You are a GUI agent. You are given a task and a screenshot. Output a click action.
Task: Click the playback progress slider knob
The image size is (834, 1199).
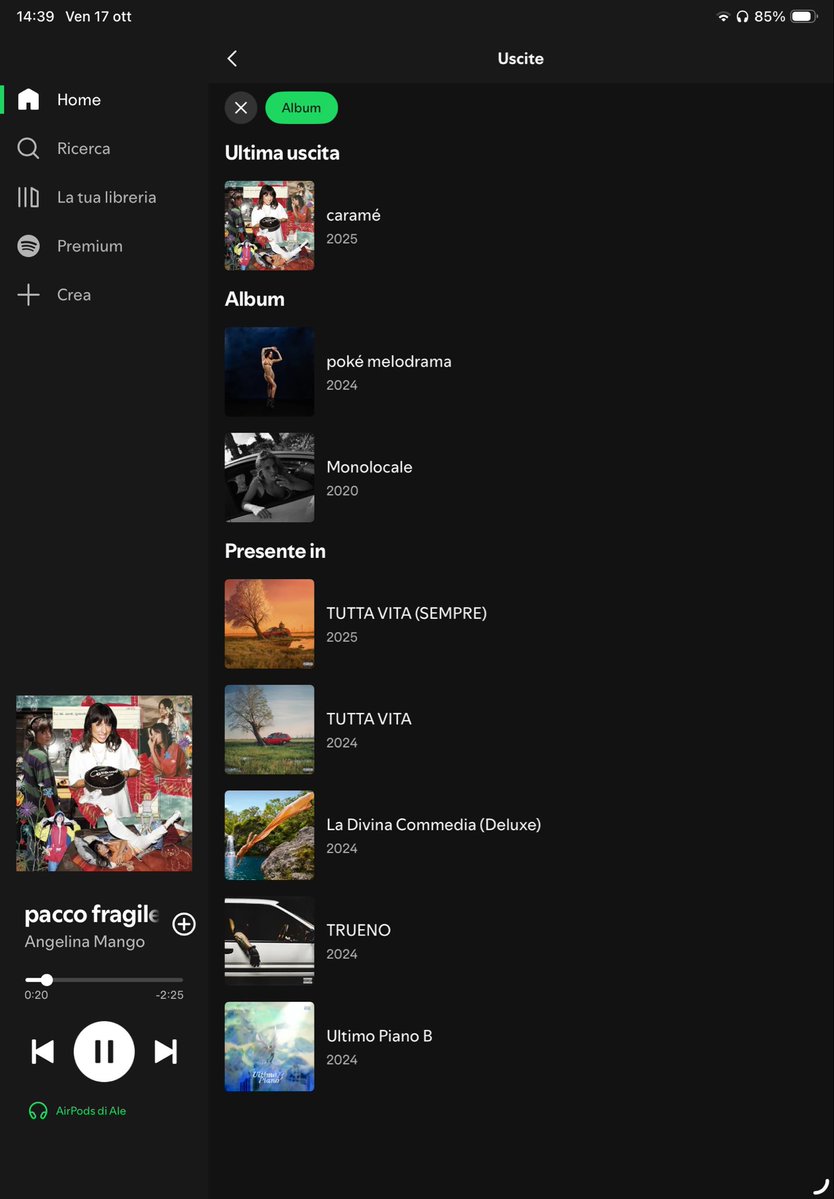[x=47, y=980]
